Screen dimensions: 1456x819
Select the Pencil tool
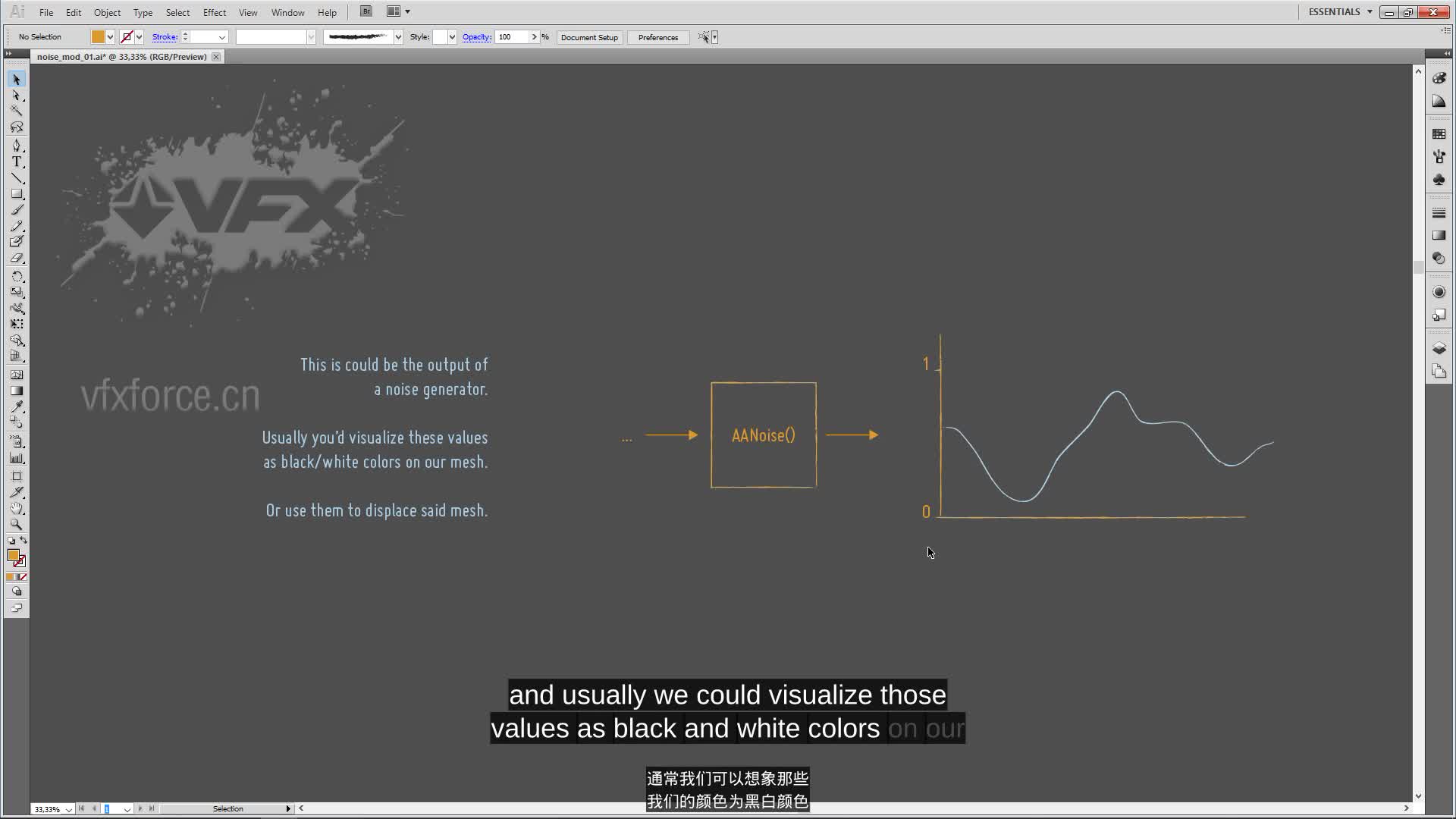17,226
